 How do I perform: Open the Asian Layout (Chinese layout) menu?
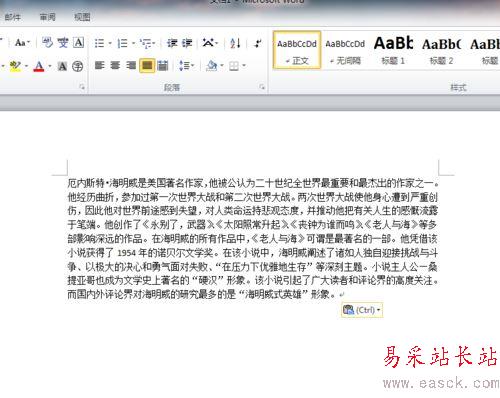click(x=210, y=43)
